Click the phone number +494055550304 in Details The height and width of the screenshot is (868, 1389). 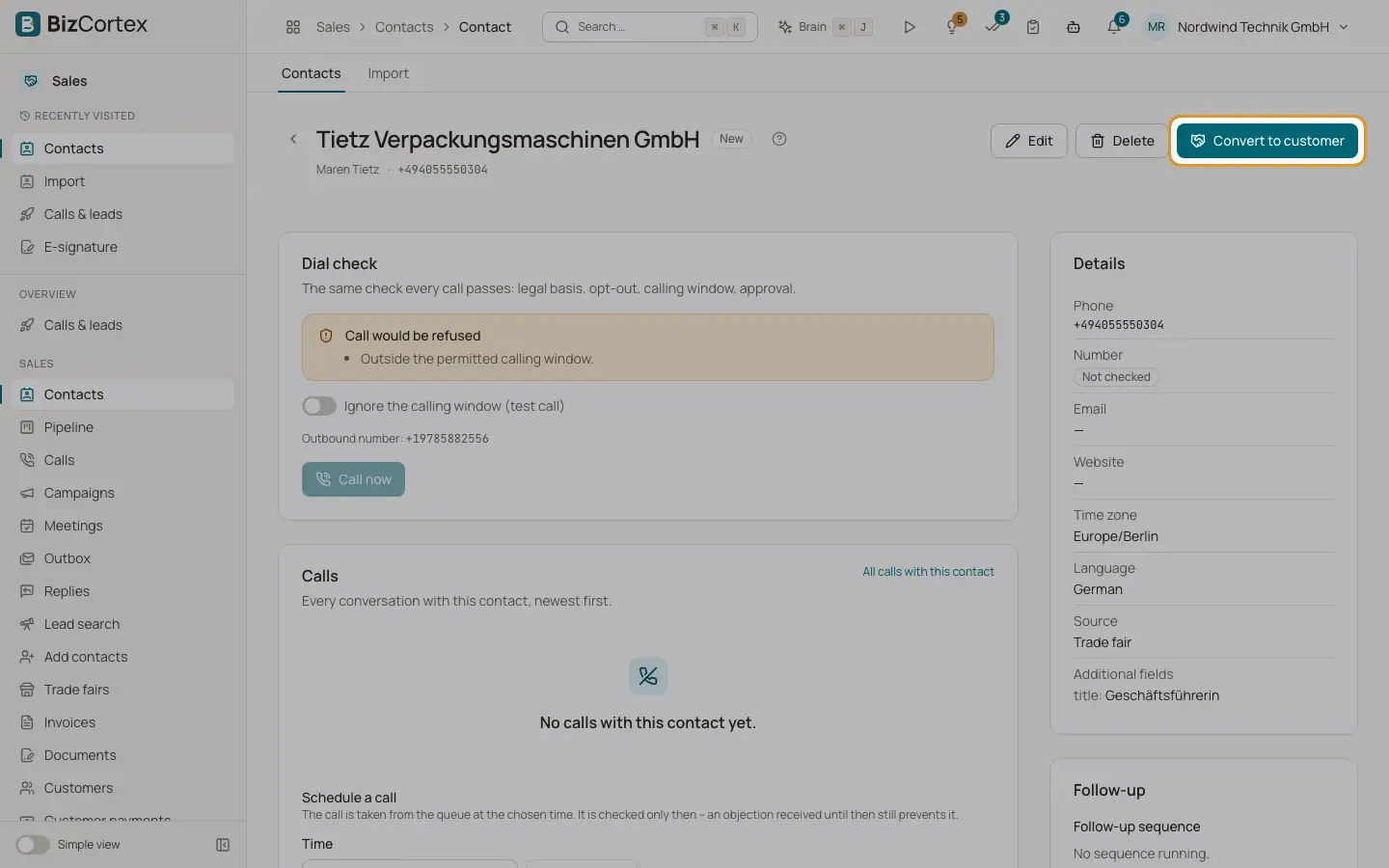tap(1119, 325)
